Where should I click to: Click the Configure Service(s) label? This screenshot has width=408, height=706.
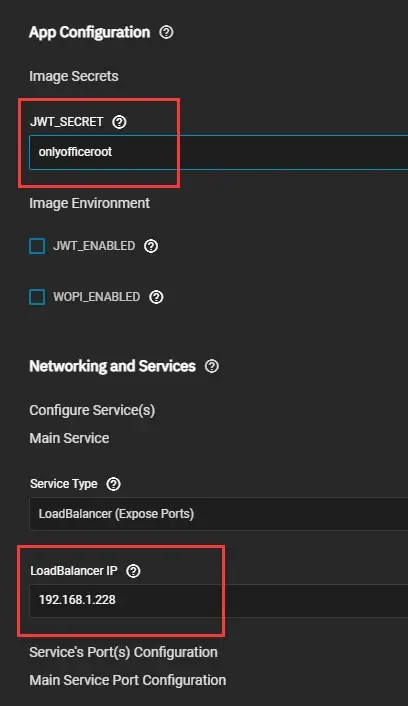[x=92, y=410]
